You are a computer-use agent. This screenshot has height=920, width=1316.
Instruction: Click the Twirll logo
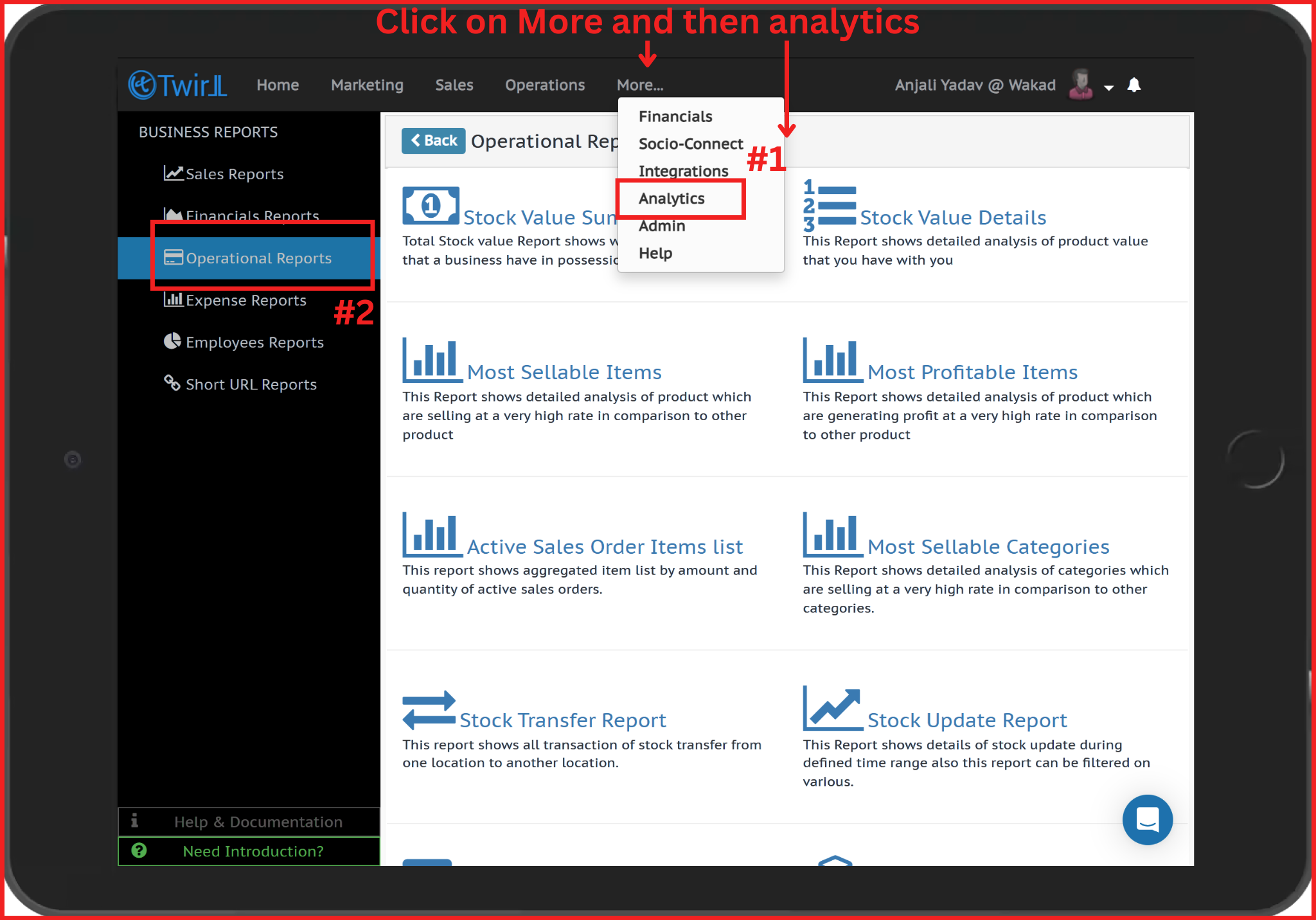click(178, 85)
